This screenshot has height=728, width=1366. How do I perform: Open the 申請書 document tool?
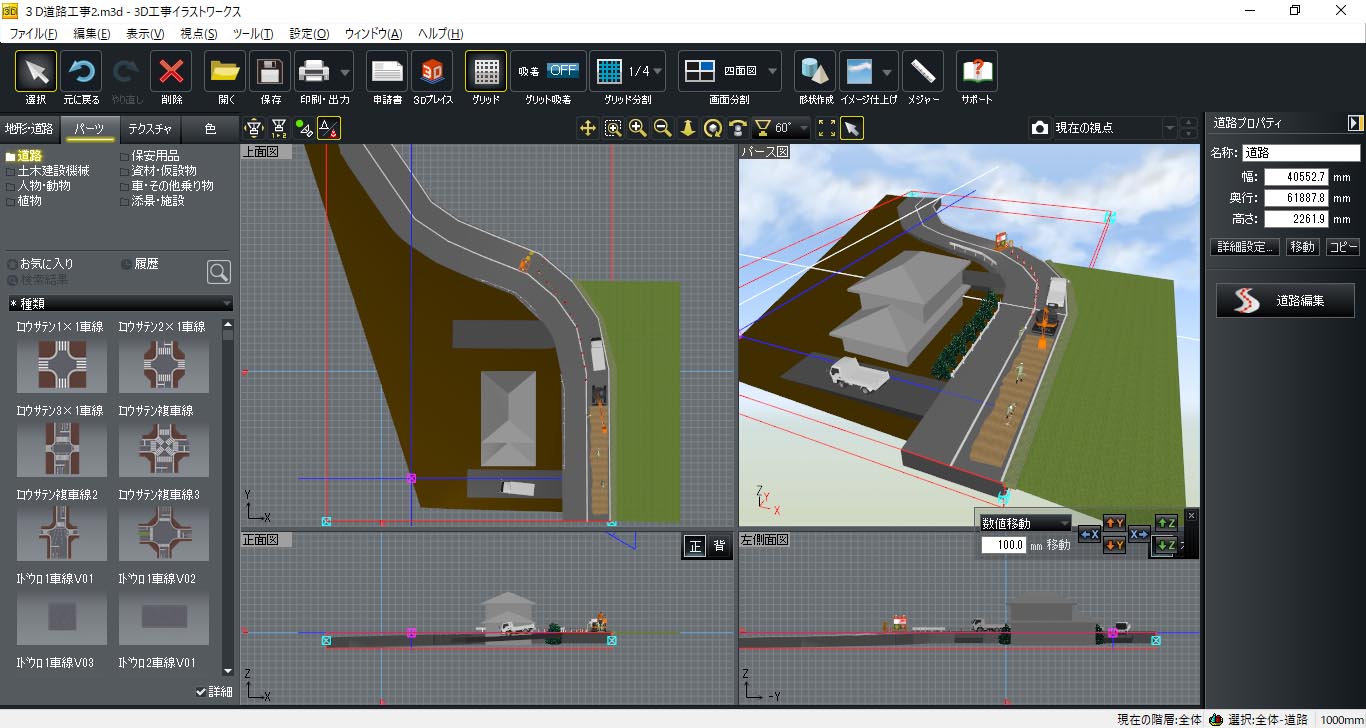point(387,71)
